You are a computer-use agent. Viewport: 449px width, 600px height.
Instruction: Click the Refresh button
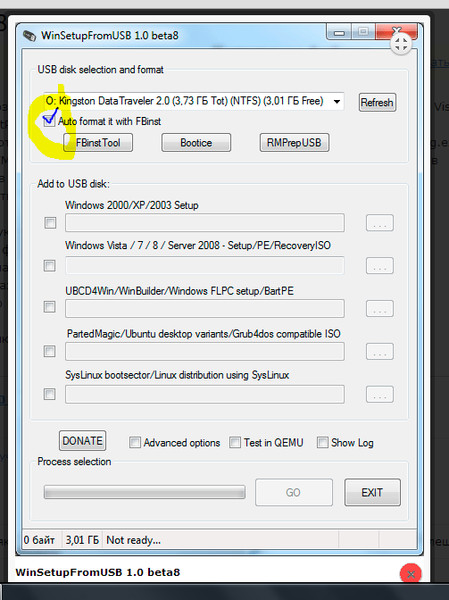click(x=377, y=103)
